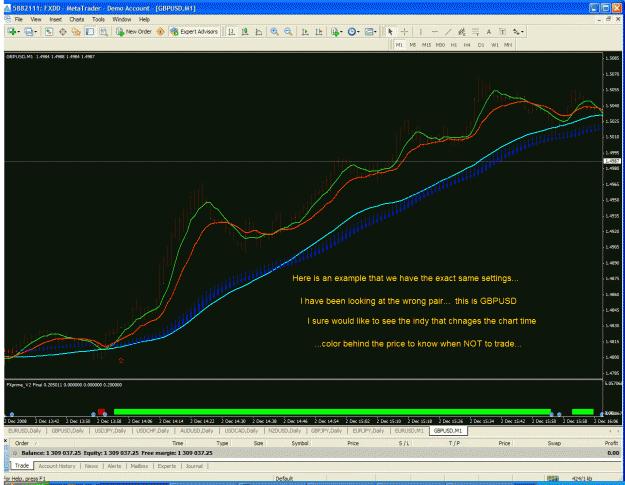The image size is (625, 485).
Task: Switch timeframe to M15
Action: (426, 45)
